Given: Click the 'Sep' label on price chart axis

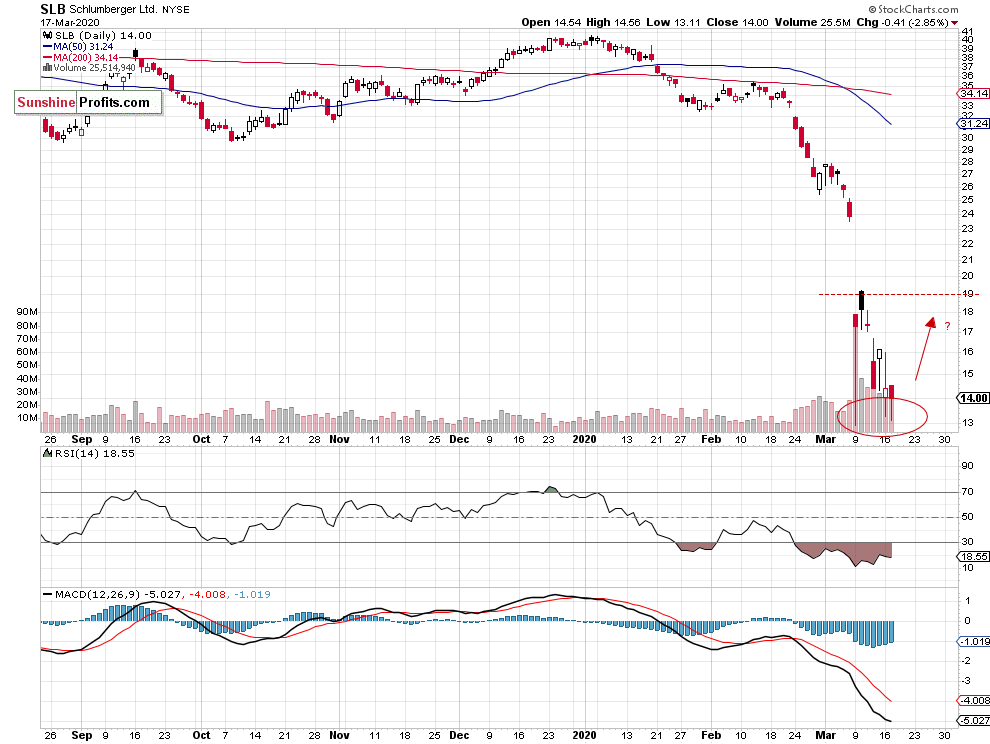Looking at the screenshot, I should tap(81, 439).
